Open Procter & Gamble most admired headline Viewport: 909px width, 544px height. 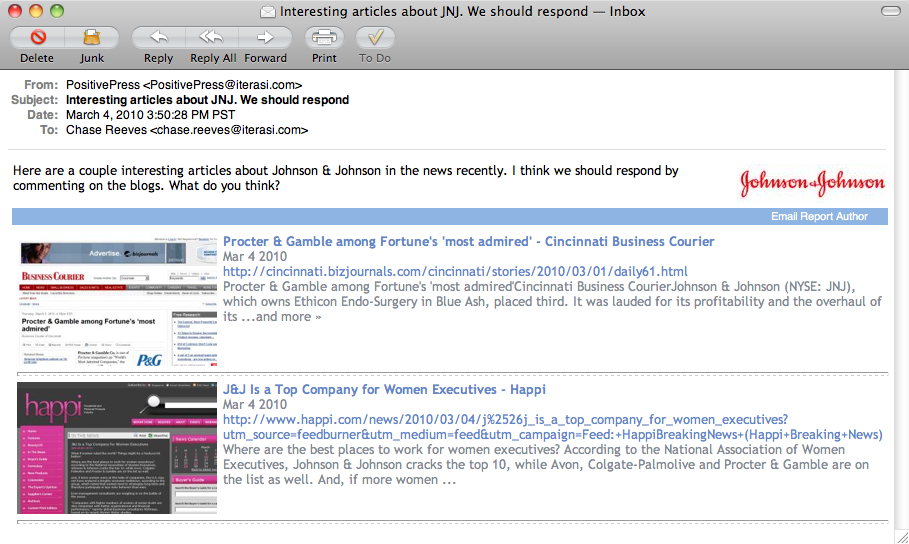coord(468,241)
